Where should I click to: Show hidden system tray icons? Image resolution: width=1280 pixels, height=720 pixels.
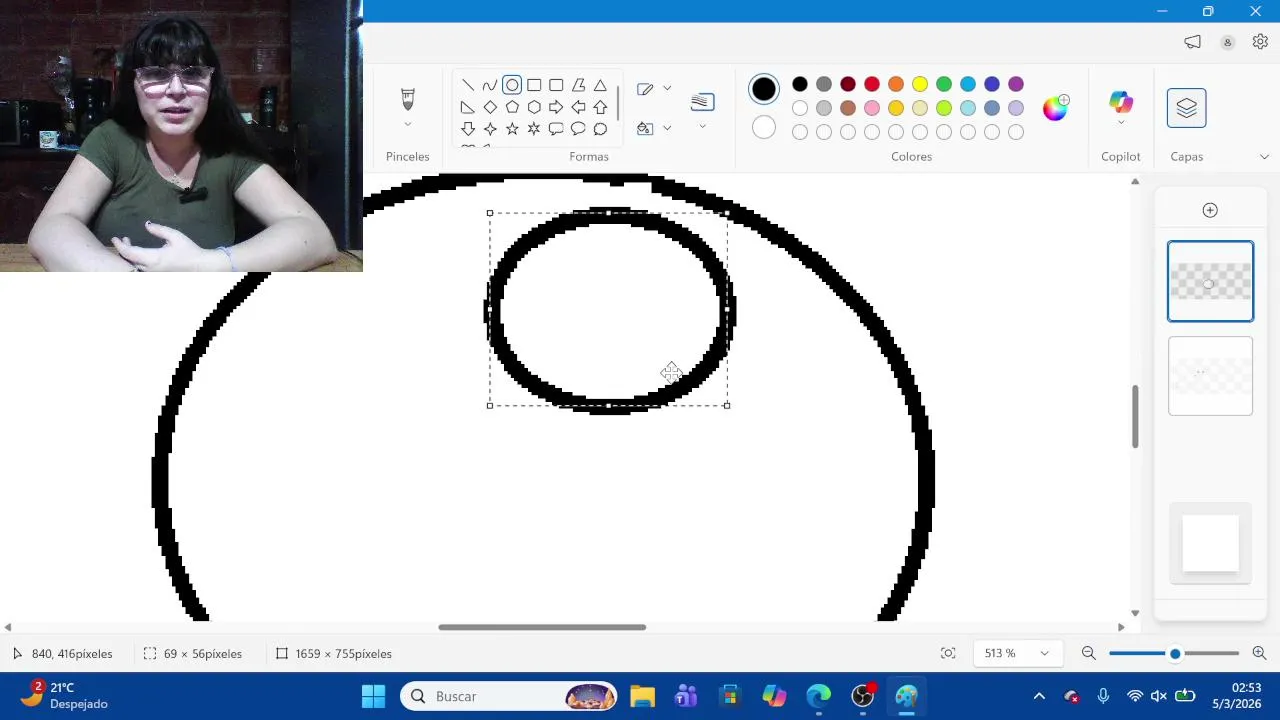point(1039,696)
